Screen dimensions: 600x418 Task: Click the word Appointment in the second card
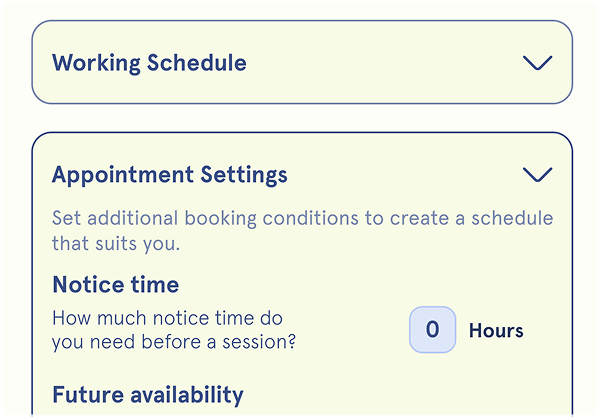click(120, 175)
